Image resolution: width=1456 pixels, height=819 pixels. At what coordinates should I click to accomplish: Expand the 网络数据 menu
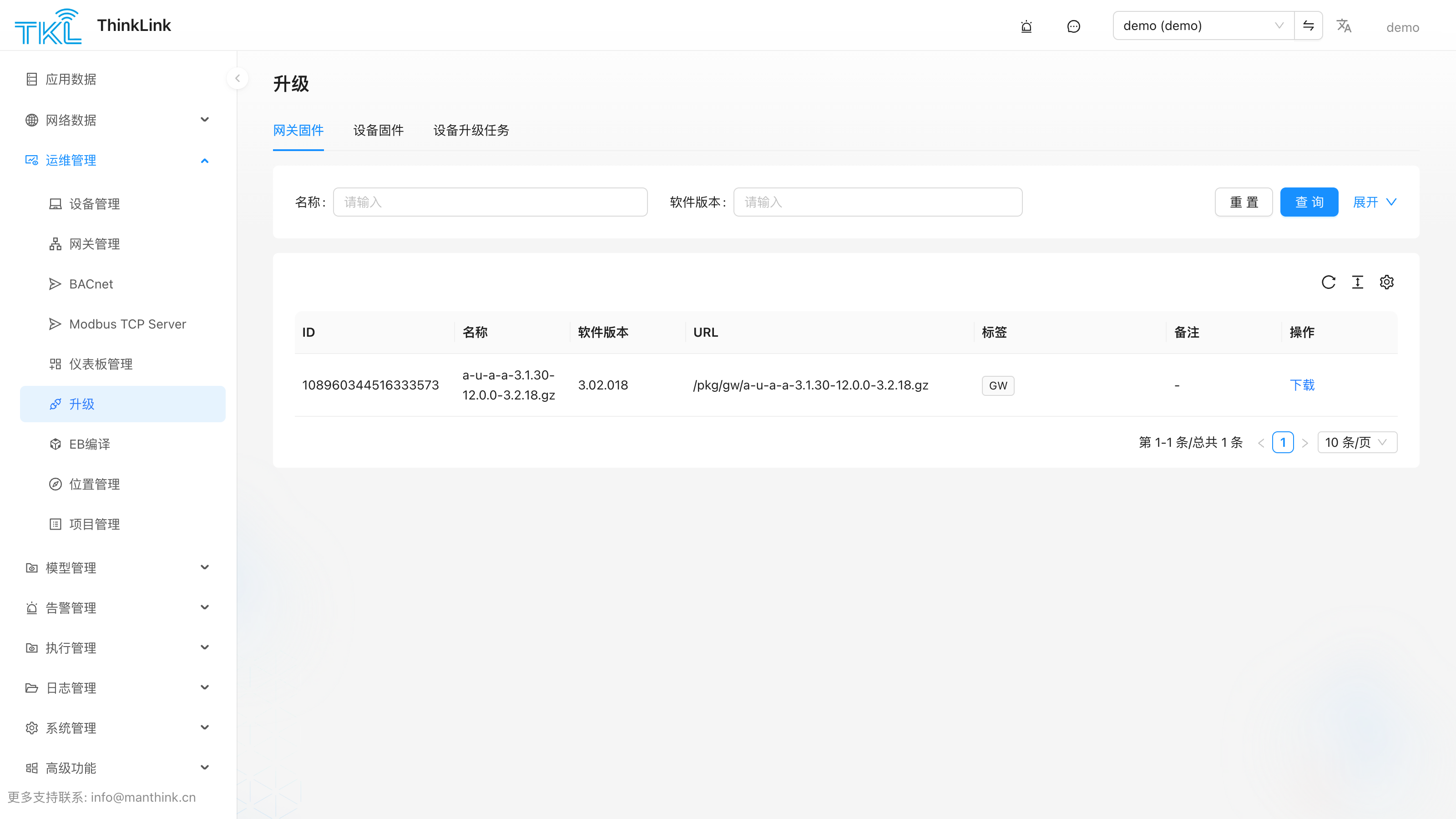tap(118, 120)
